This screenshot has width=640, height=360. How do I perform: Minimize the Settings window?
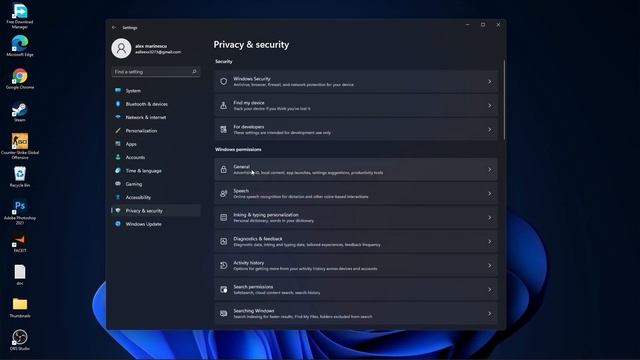pyautogui.click(x=468, y=25)
